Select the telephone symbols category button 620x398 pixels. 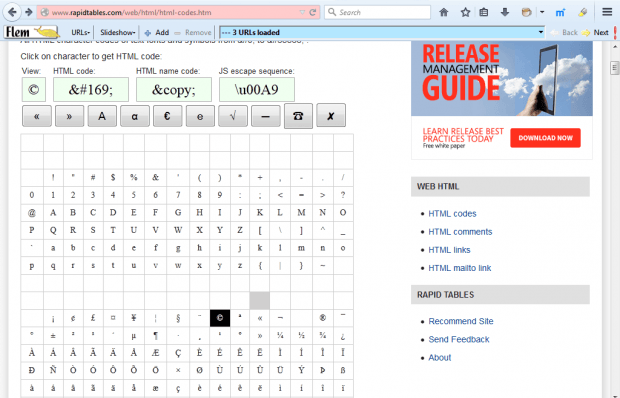pyautogui.click(x=298, y=116)
